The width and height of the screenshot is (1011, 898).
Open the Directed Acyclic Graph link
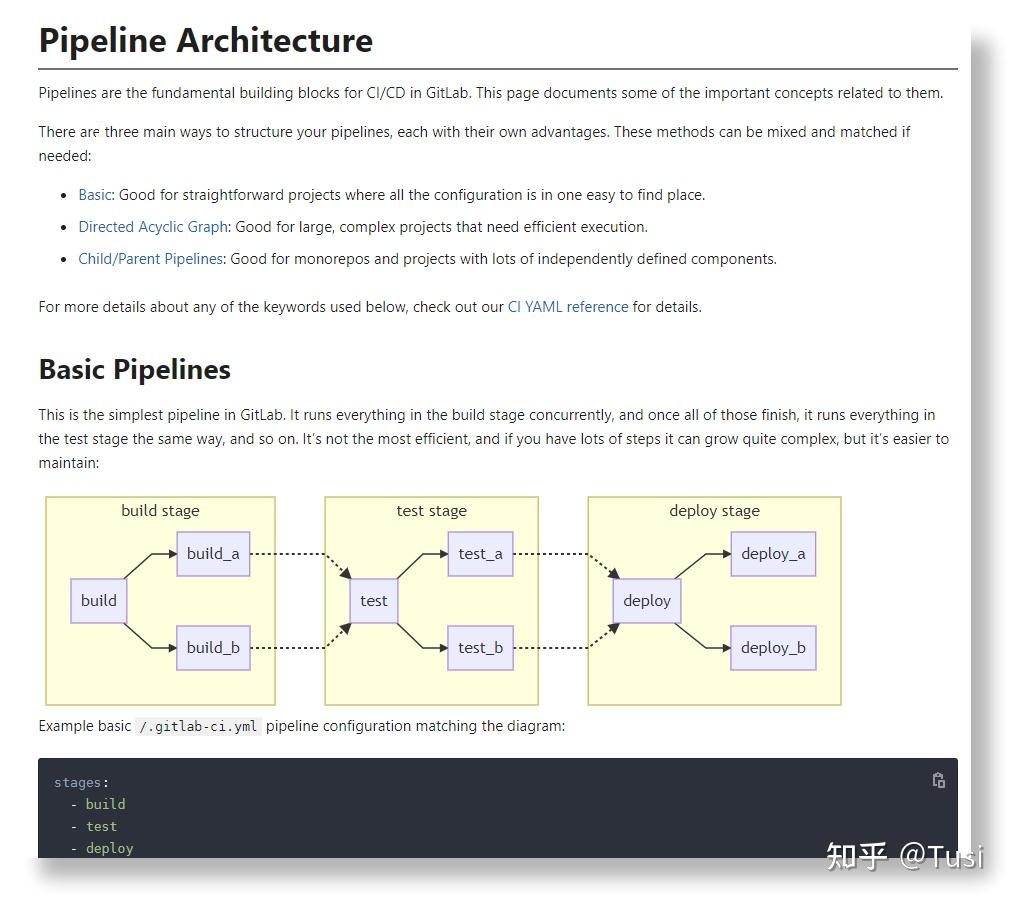coord(153,227)
